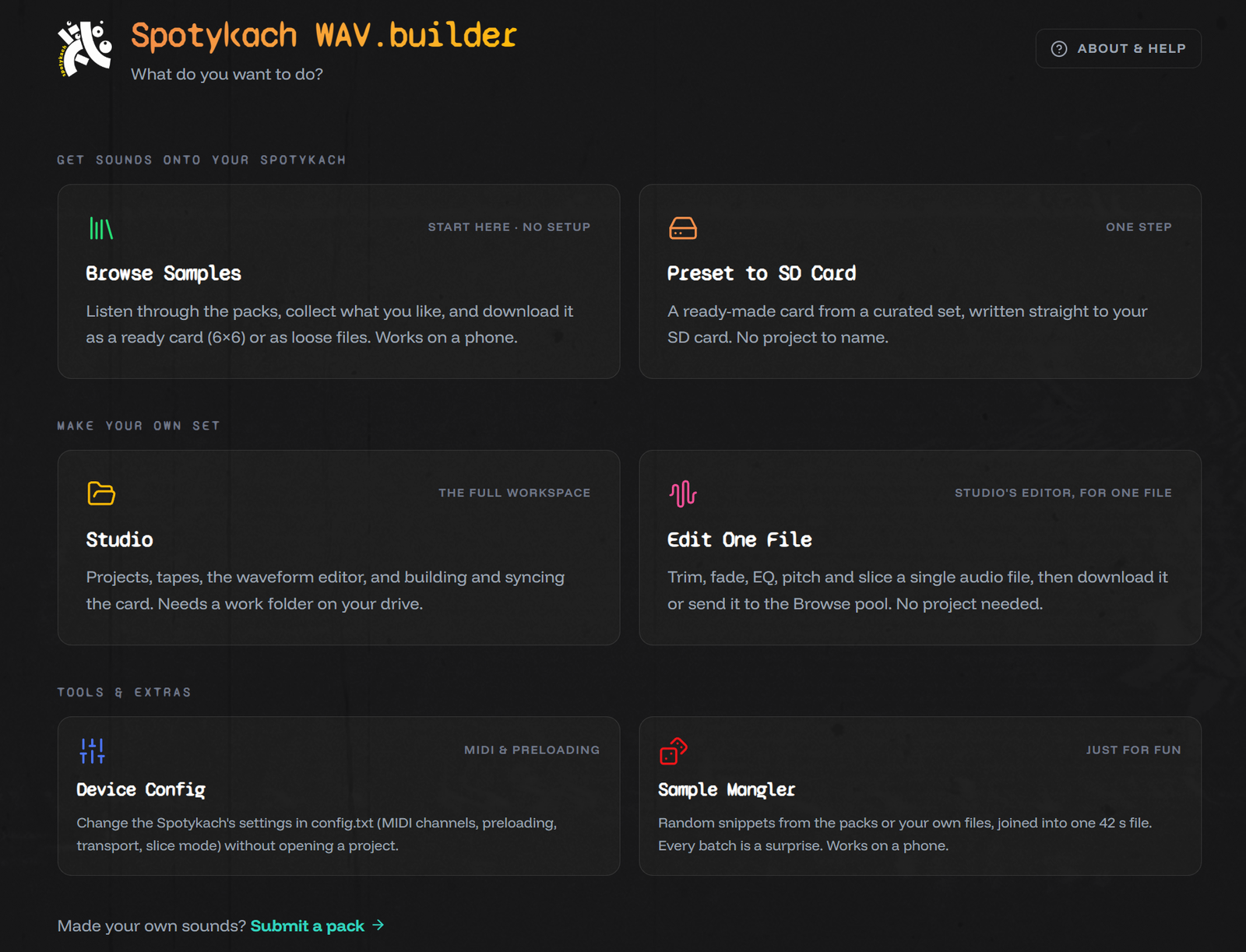Follow the Submit a pack link
This screenshot has height=952, width=1246.
click(308, 926)
